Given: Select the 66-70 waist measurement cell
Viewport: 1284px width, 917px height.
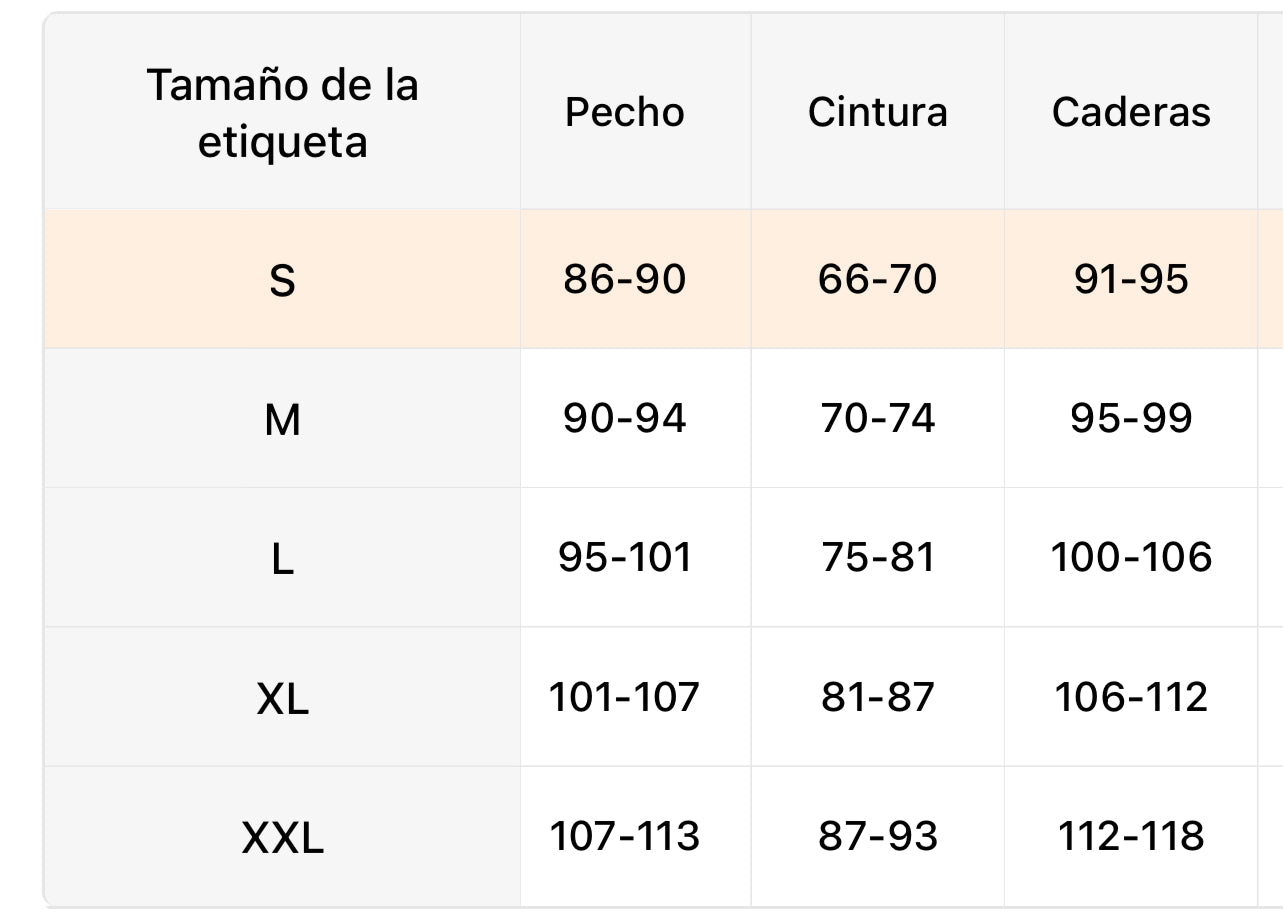Looking at the screenshot, I should 877,279.
